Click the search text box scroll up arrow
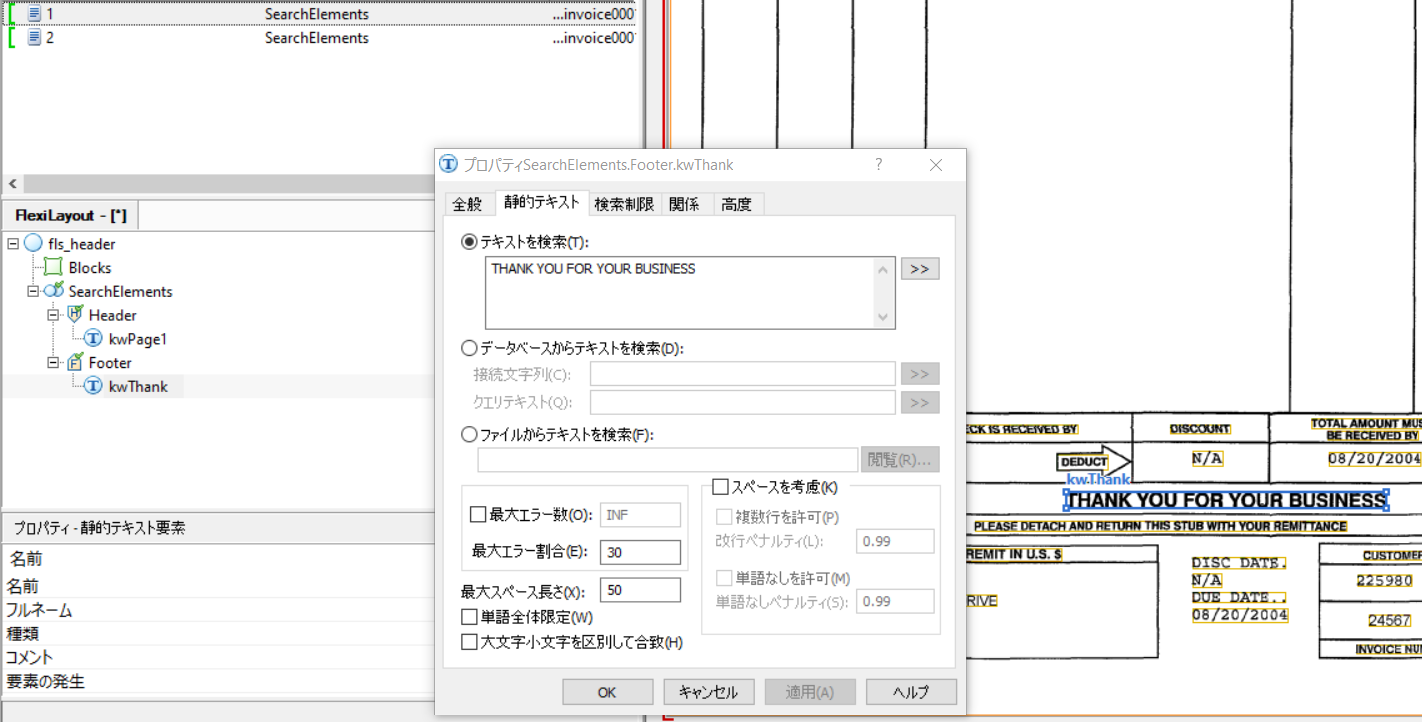The width and height of the screenshot is (1422, 722). coord(883,269)
